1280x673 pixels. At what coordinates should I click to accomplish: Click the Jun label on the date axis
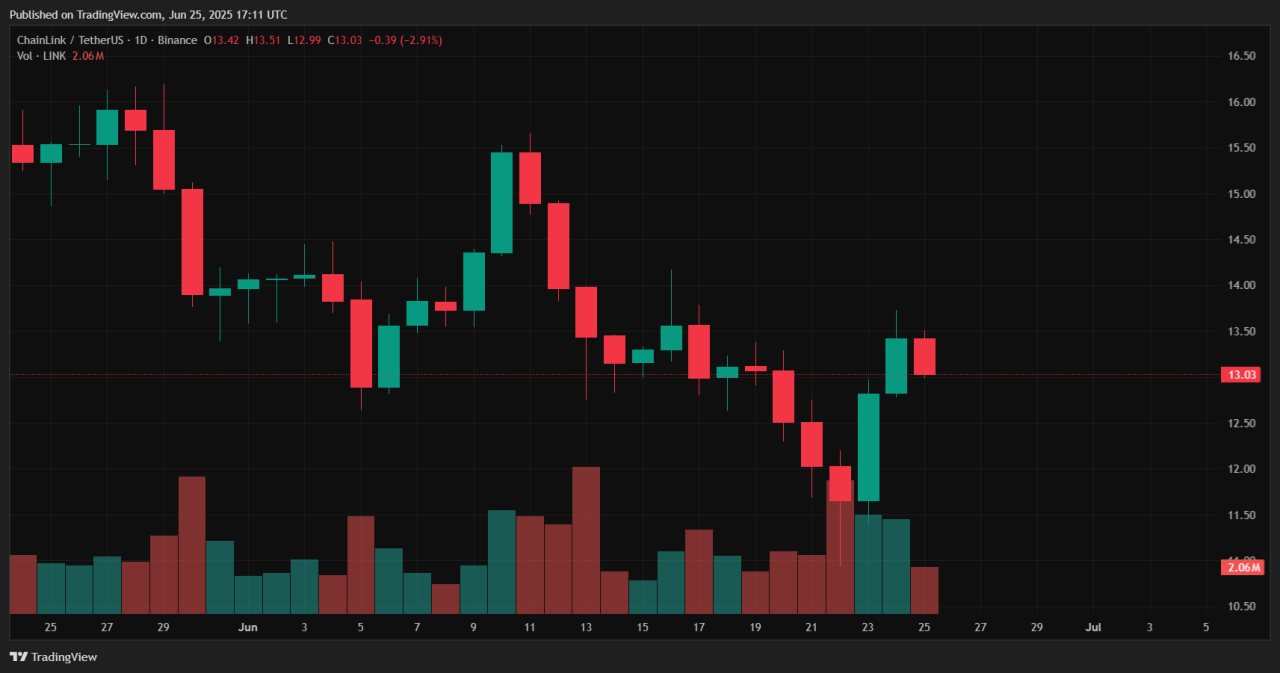point(248,627)
